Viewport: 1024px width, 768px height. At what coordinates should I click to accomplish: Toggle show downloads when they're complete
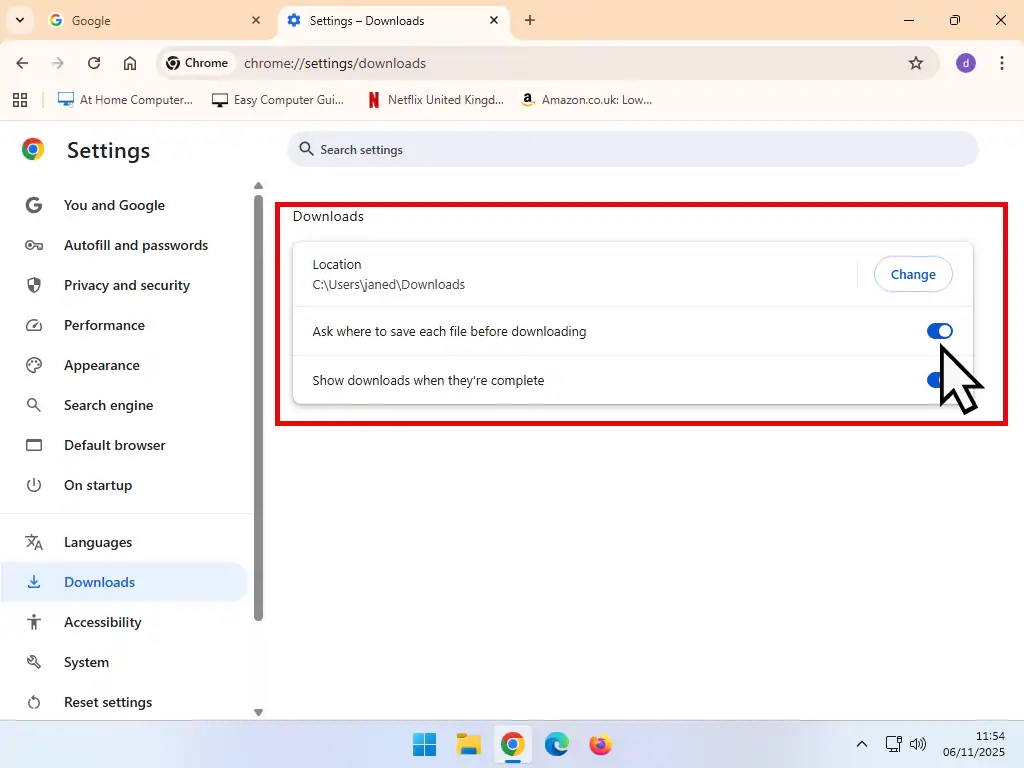[x=937, y=380]
